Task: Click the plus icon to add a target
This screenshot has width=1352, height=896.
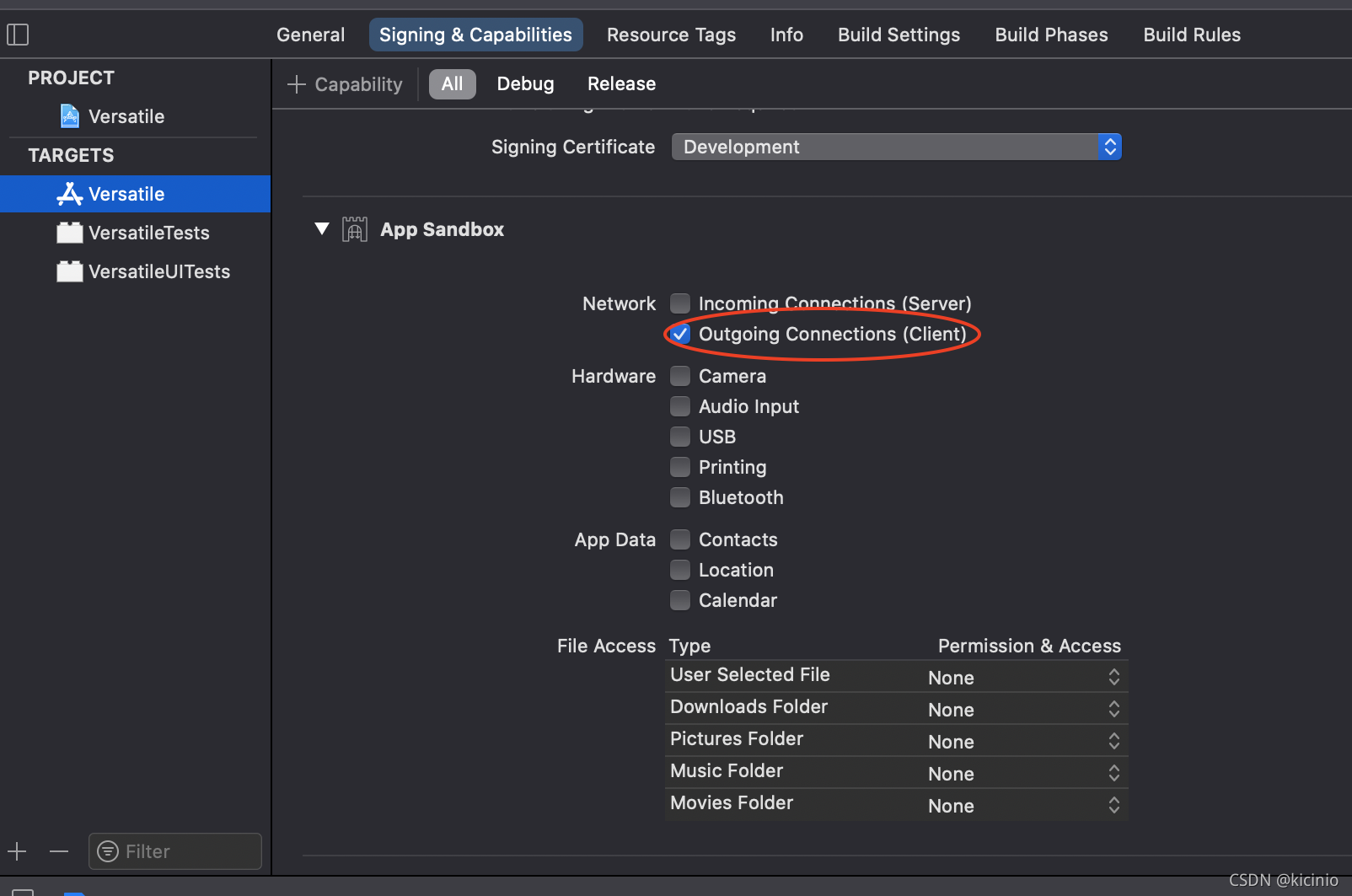Action: tap(17, 851)
